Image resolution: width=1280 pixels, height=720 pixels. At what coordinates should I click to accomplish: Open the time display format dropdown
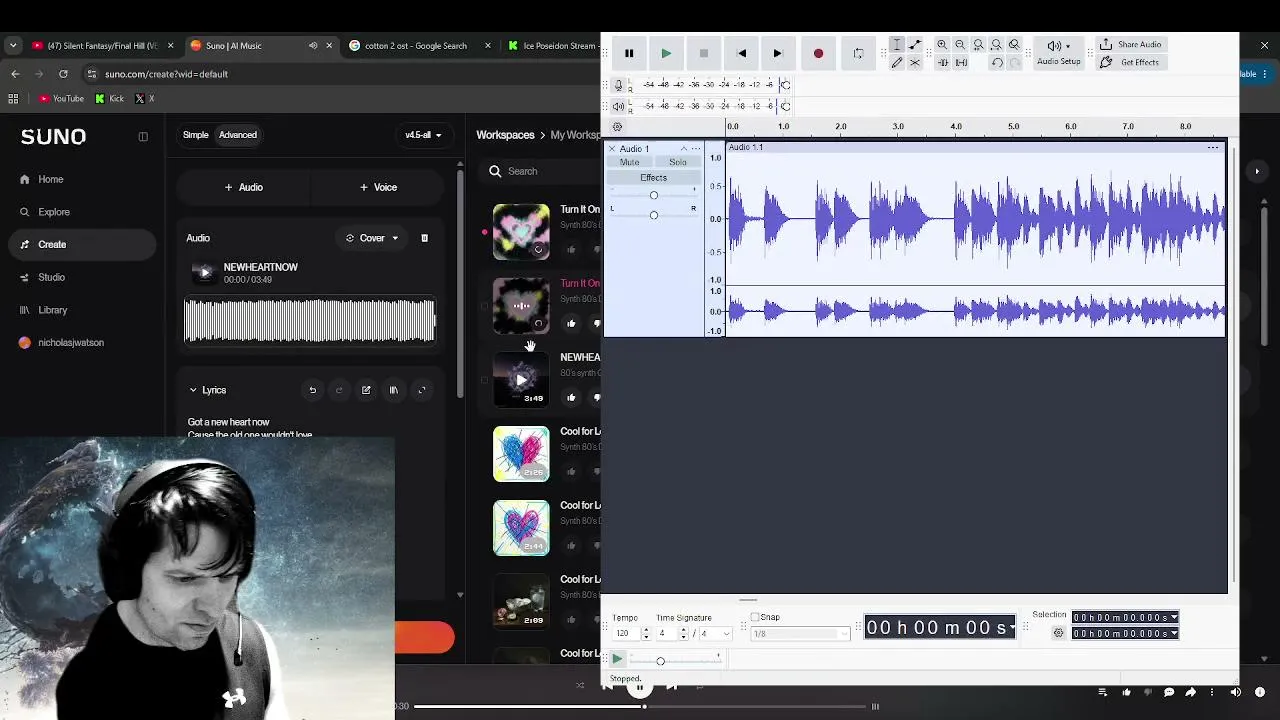pyautogui.click(x=1012, y=627)
